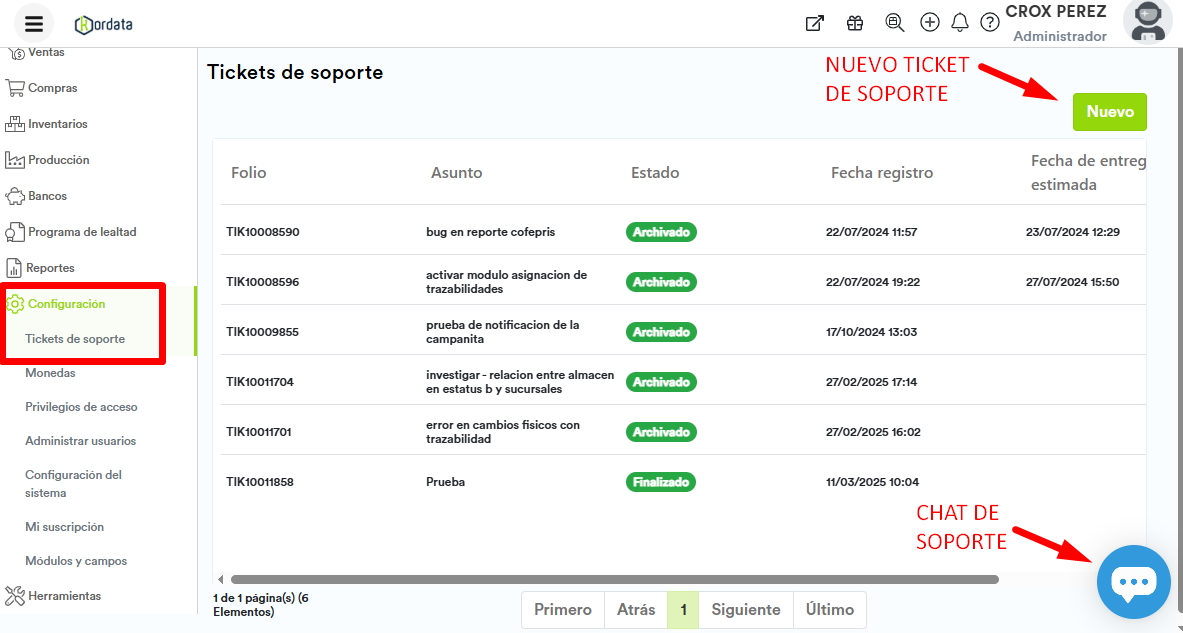Collapse the Configuración sidebar section
This screenshot has width=1183, height=633.
(65, 304)
